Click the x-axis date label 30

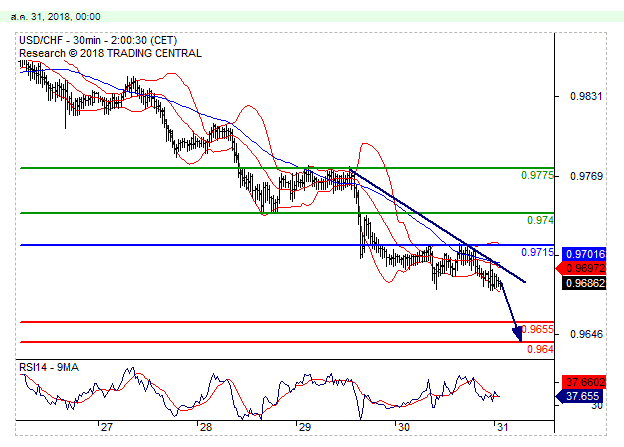click(404, 427)
